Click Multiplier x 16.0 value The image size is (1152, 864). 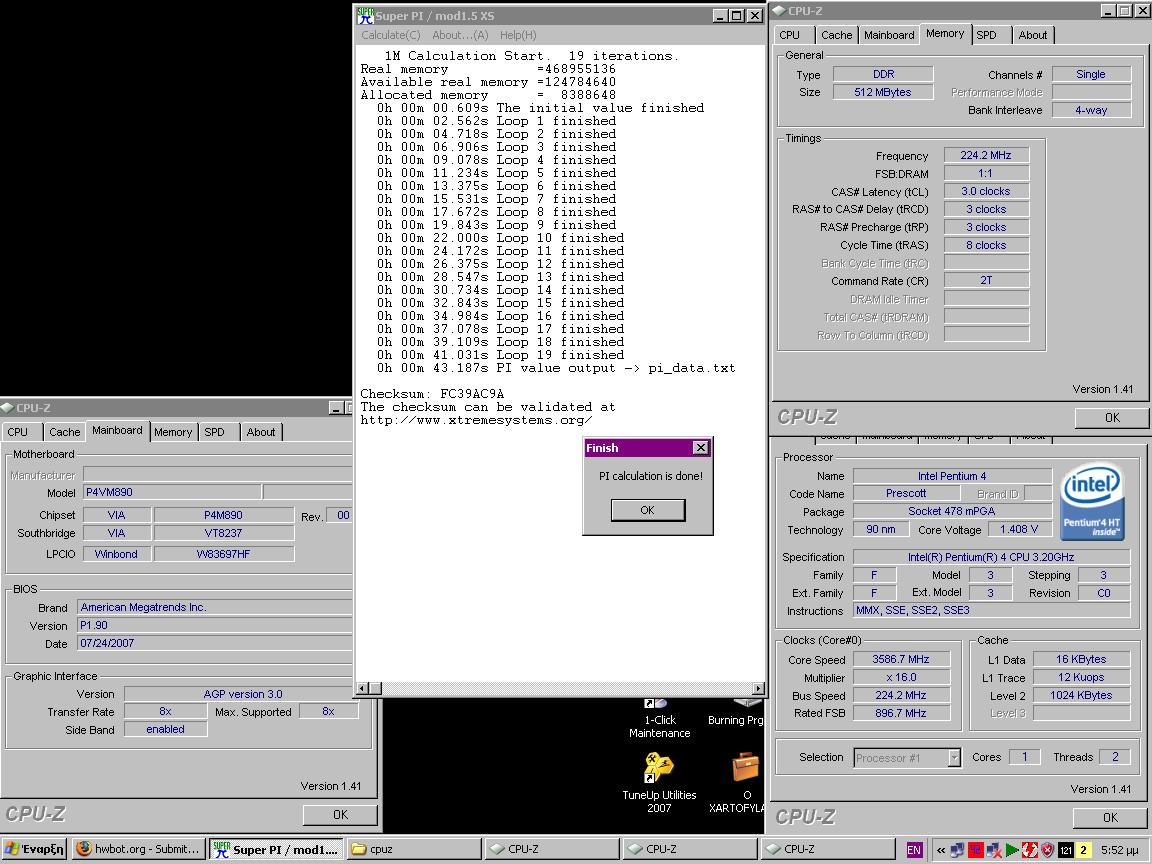[901, 677]
